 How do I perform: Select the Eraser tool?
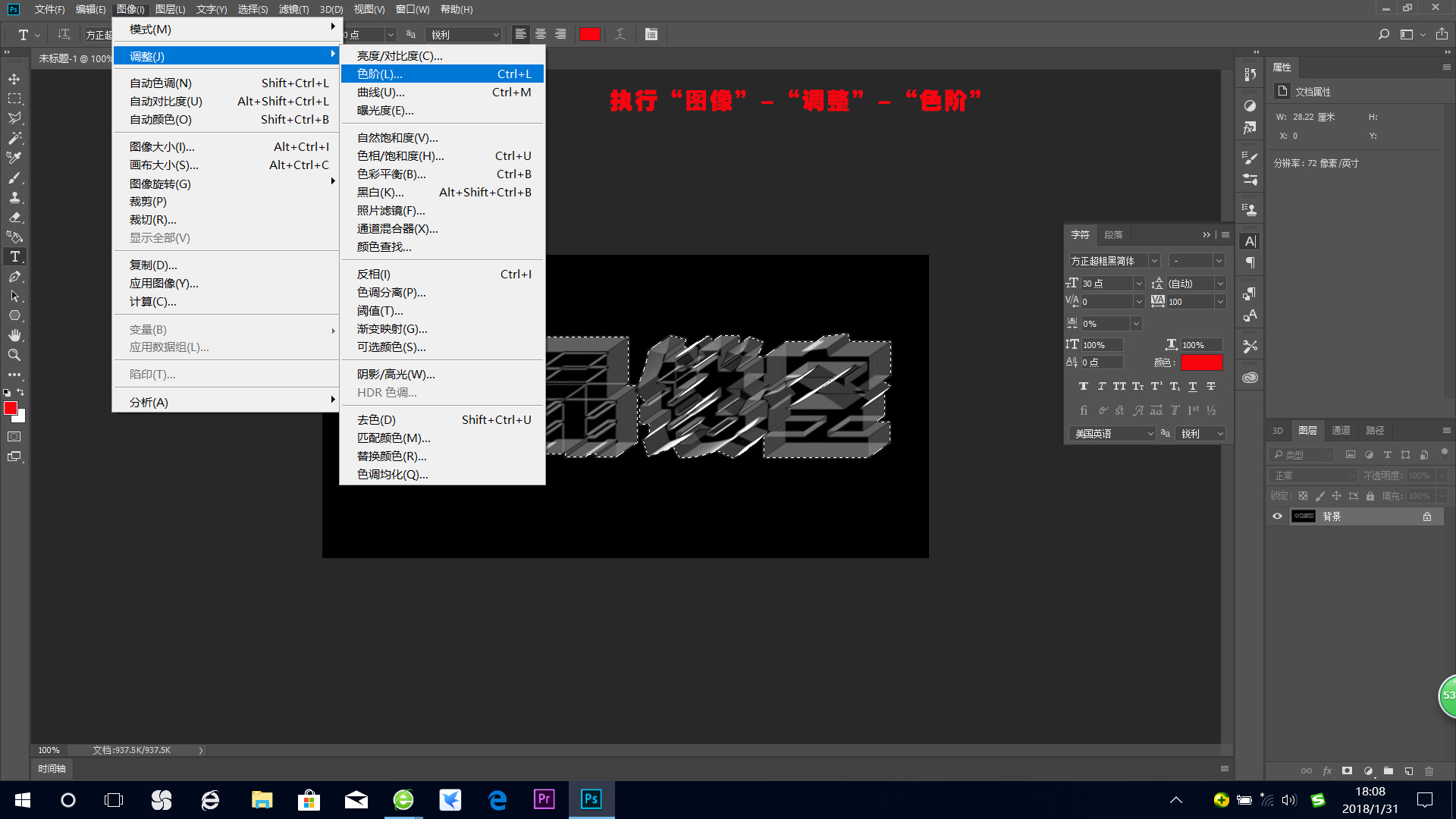[14, 217]
